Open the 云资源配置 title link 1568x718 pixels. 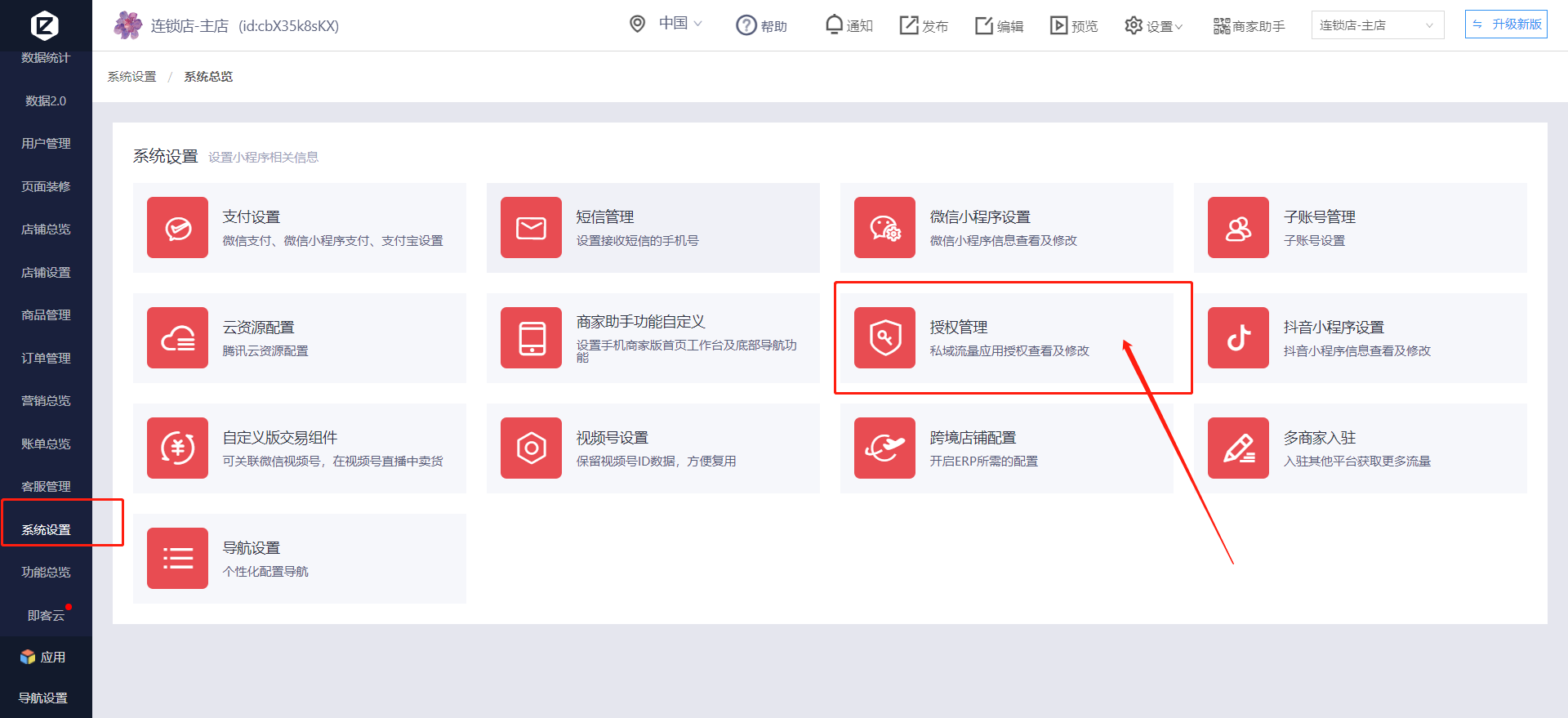258,327
